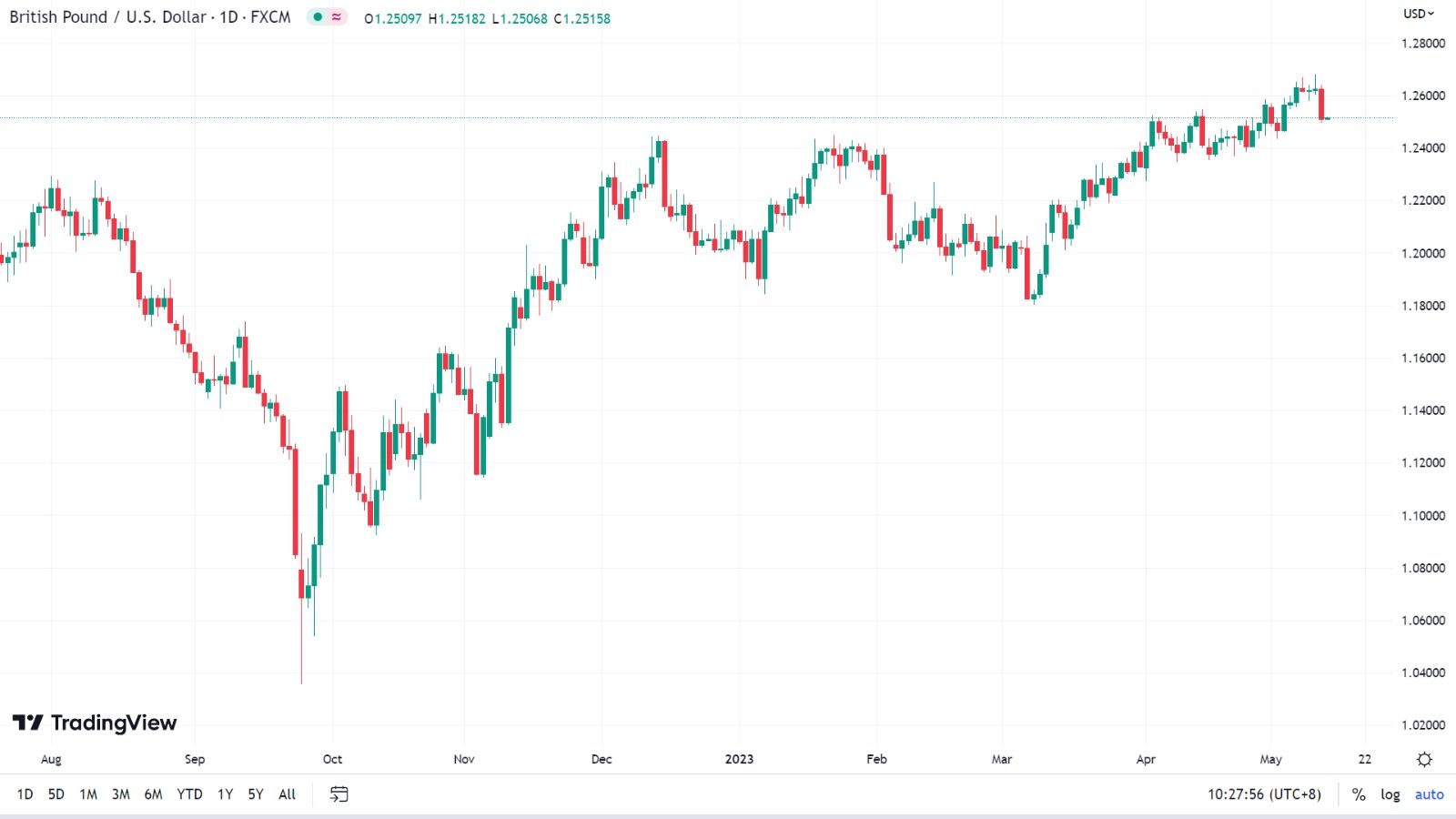Click the close value C1.25158

[582, 18]
